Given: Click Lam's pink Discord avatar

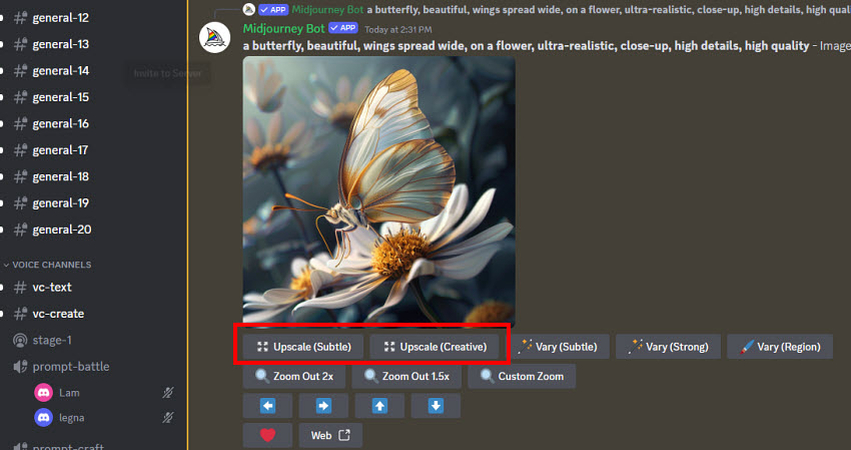Looking at the screenshot, I should pos(43,392).
